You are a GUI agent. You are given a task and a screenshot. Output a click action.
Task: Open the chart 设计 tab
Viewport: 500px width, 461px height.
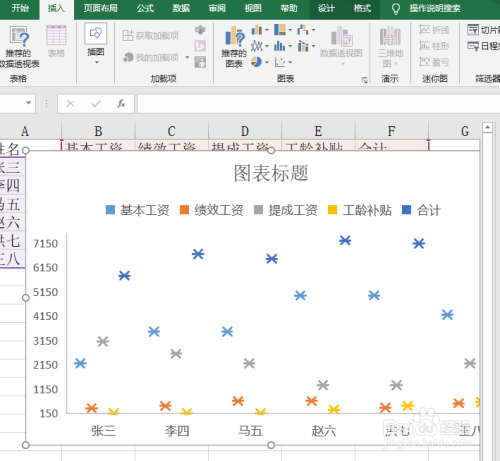tap(326, 8)
